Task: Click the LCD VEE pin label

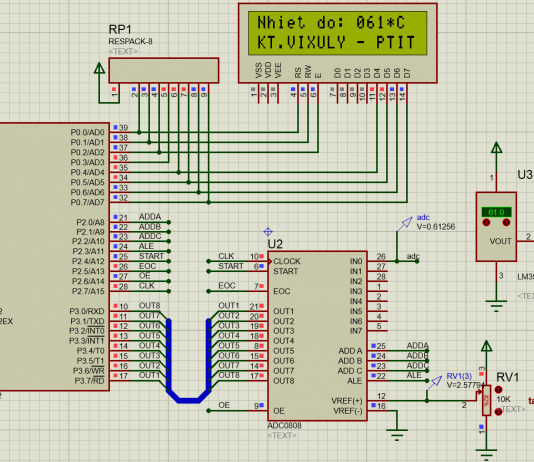Action: [278, 70]
